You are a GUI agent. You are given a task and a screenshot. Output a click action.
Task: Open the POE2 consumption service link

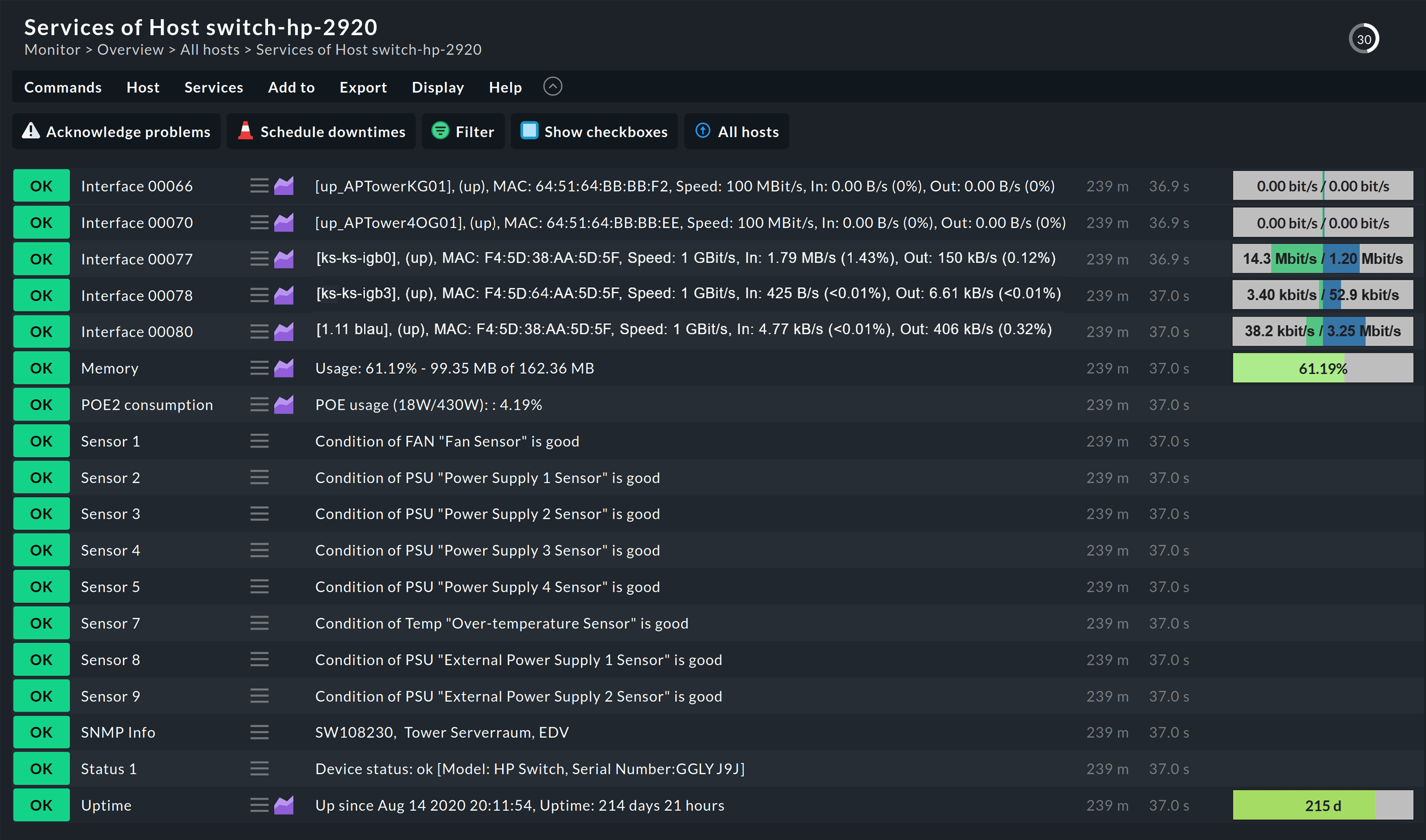[x=147, y=405]
